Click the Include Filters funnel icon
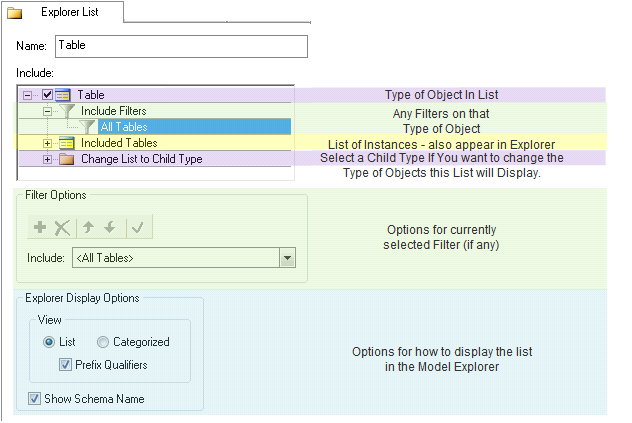The image size is (632, 423). pos(67,111)
